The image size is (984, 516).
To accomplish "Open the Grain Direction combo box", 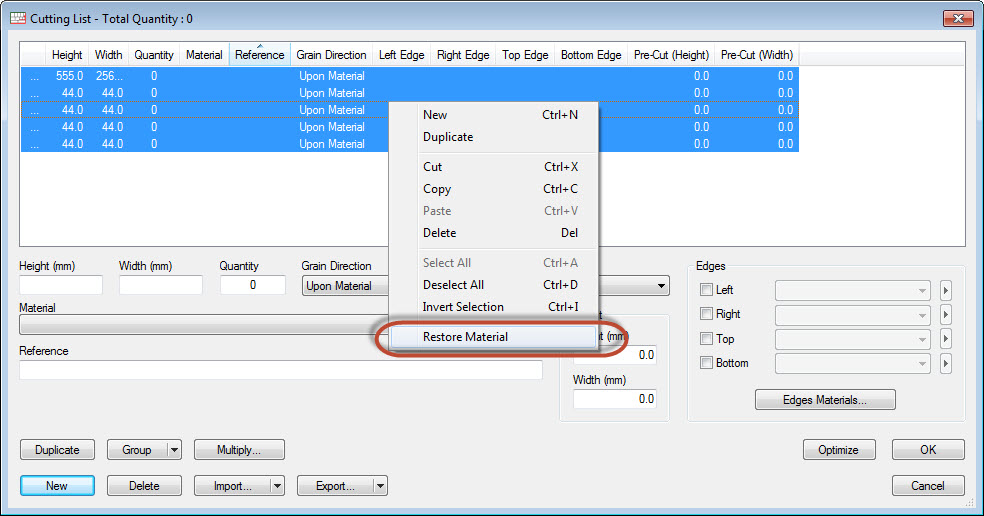I will (x=345, y=286).
